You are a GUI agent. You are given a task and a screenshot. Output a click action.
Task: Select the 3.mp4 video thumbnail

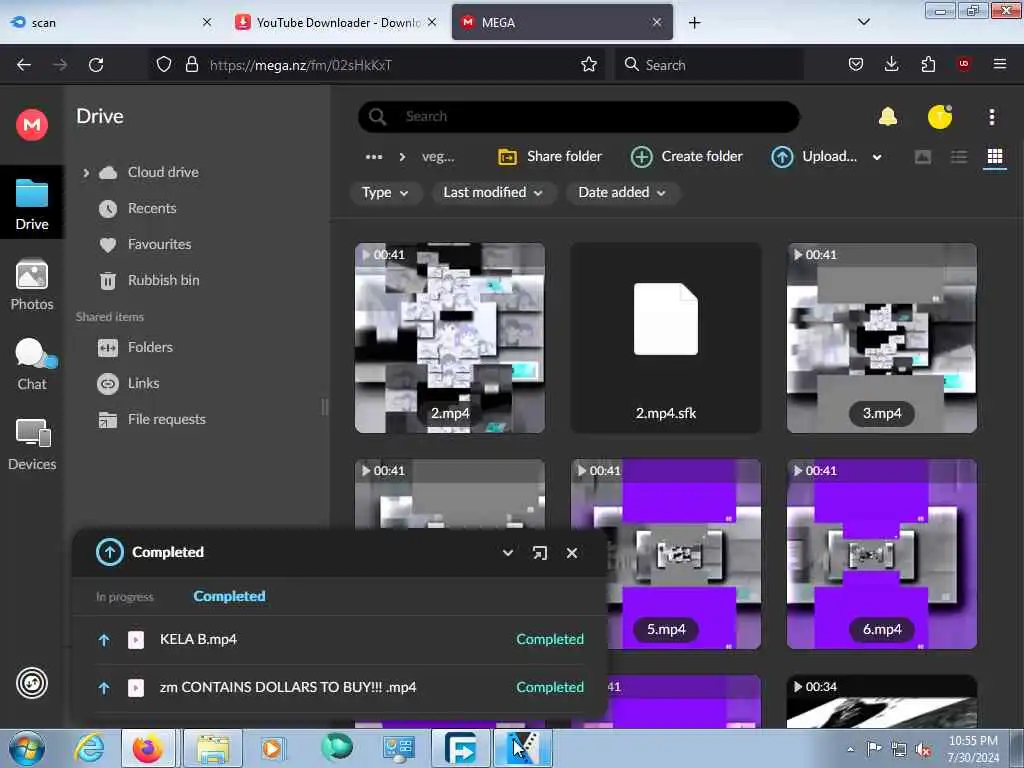point(882,338)
